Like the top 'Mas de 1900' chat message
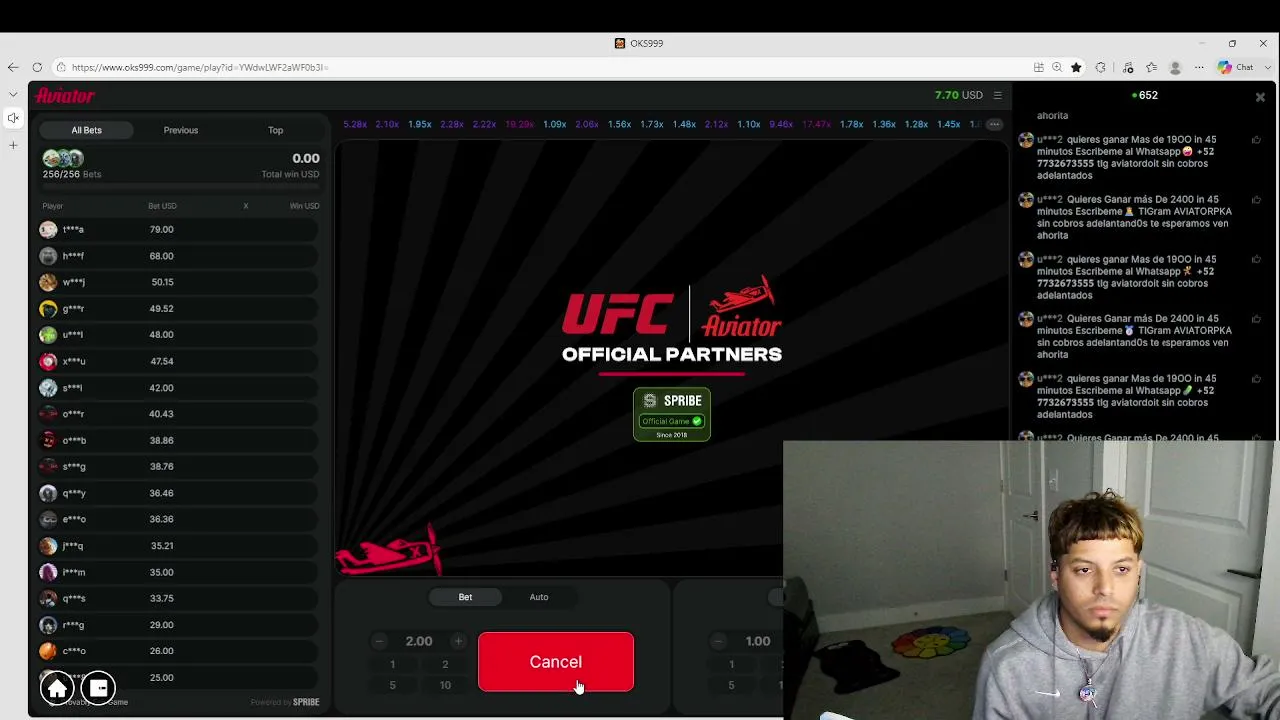1280x720 pixels. (x=1256, y=141)
